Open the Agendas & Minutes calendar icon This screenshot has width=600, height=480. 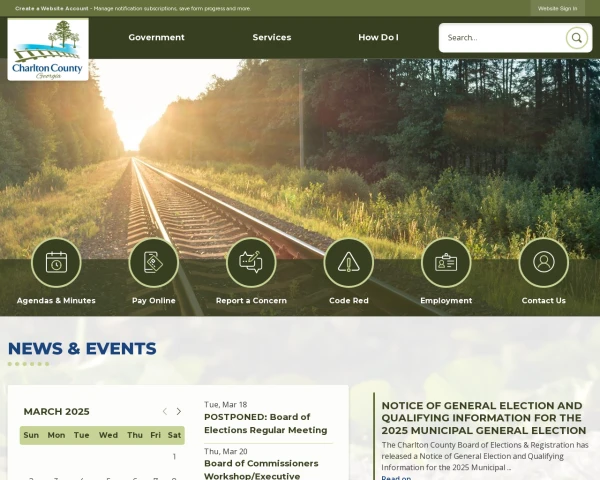coord(56,263)
